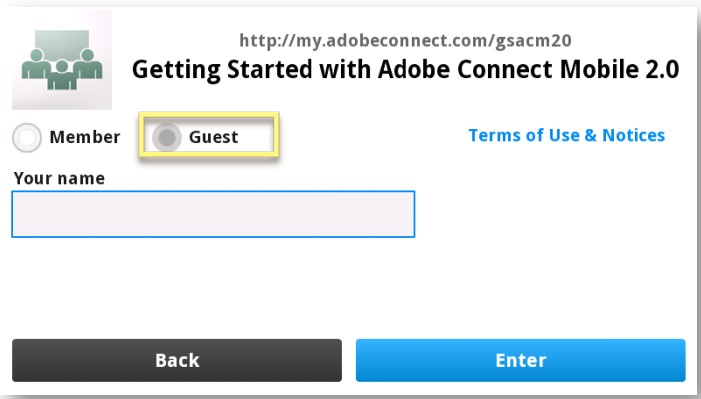Click the Your name field label
Image resolution: width=701 pixels, height=399 pixels.
pyautogui.click(x=59, y=178)
